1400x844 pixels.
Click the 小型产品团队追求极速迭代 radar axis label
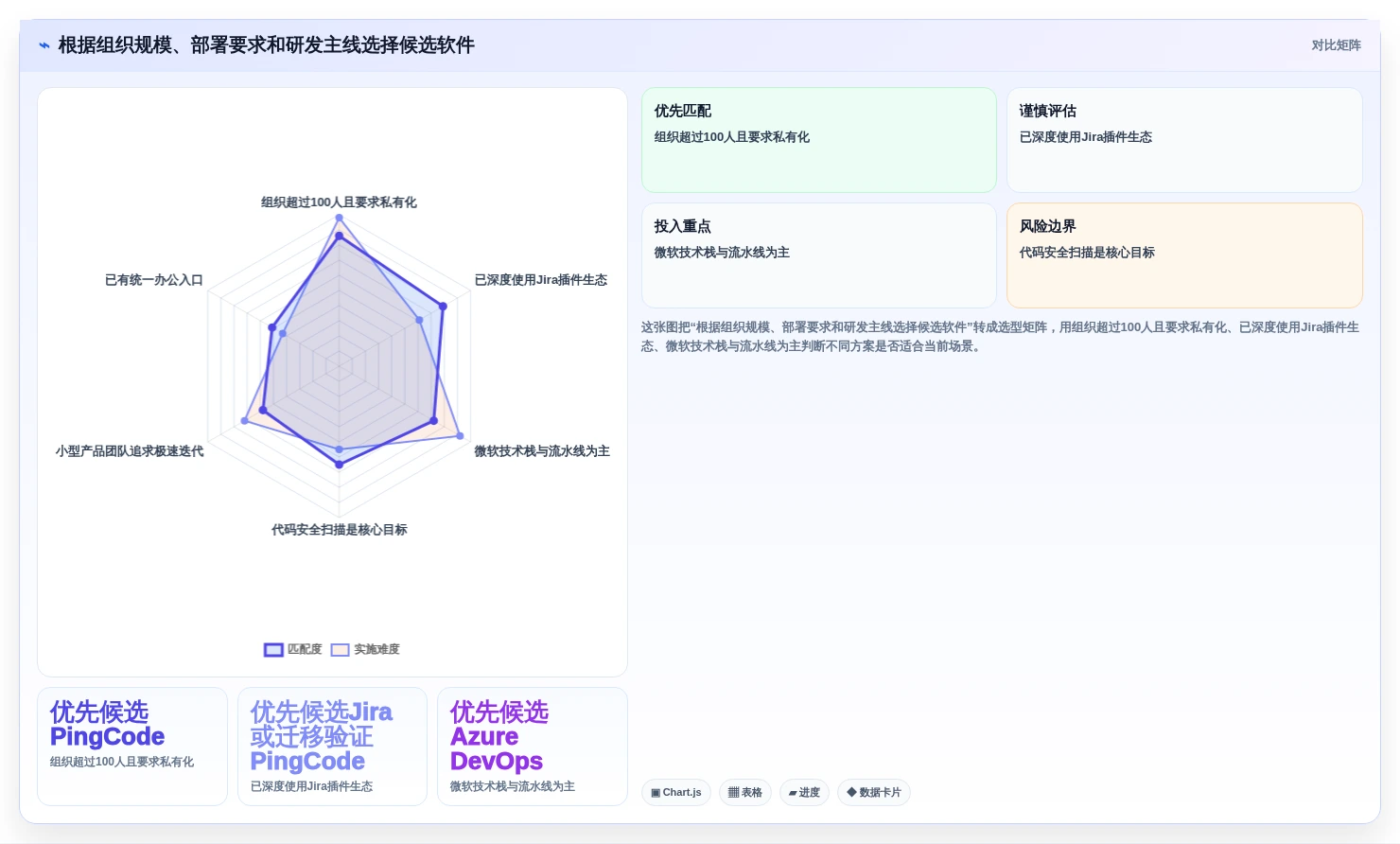pyautogui.click(x=130, y=451)
